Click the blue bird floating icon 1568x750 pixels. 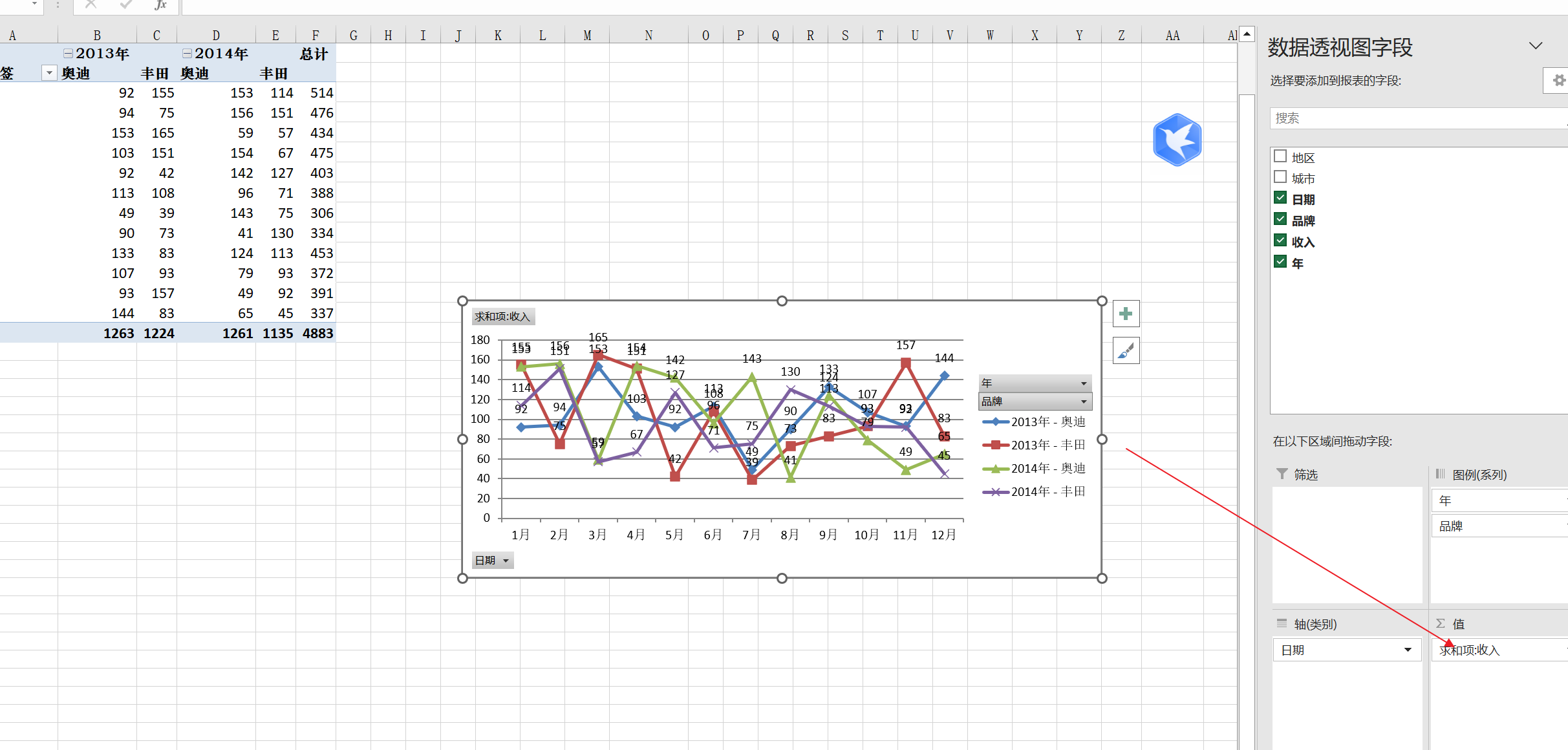tap(1177, 140)
